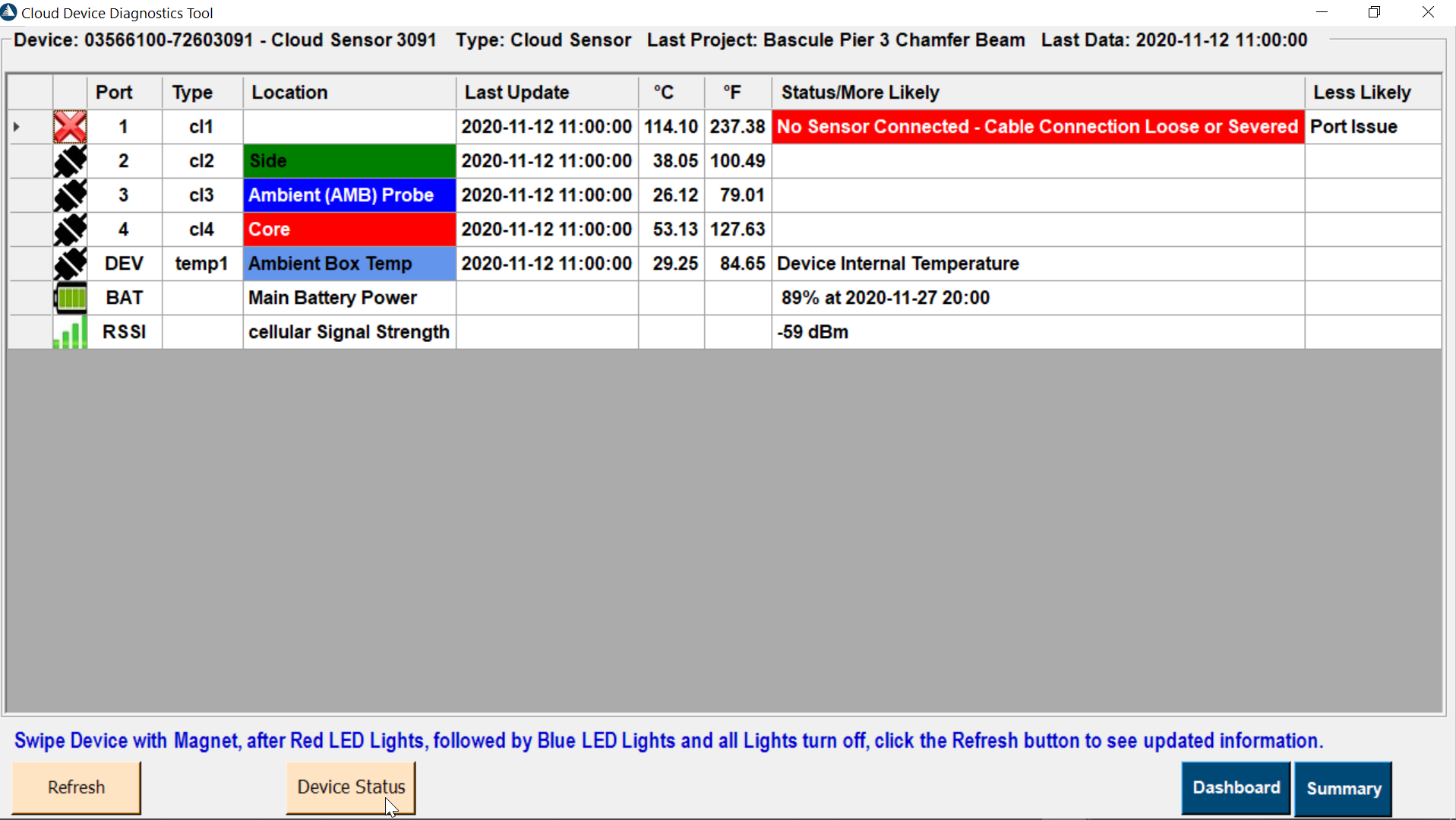
Task: Close the Cloud Device Diagnostics Tool window
Action: (1428, 12)
